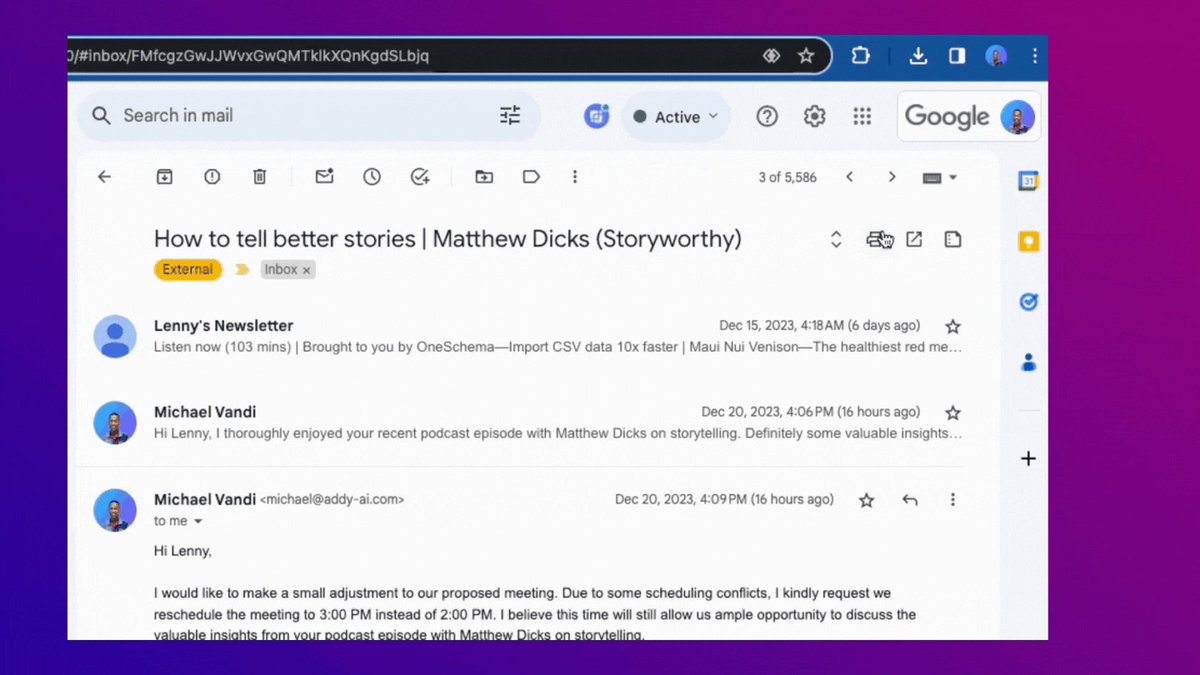Click the '3 of 5,586' conversation counter

click(x=787, y=177)
